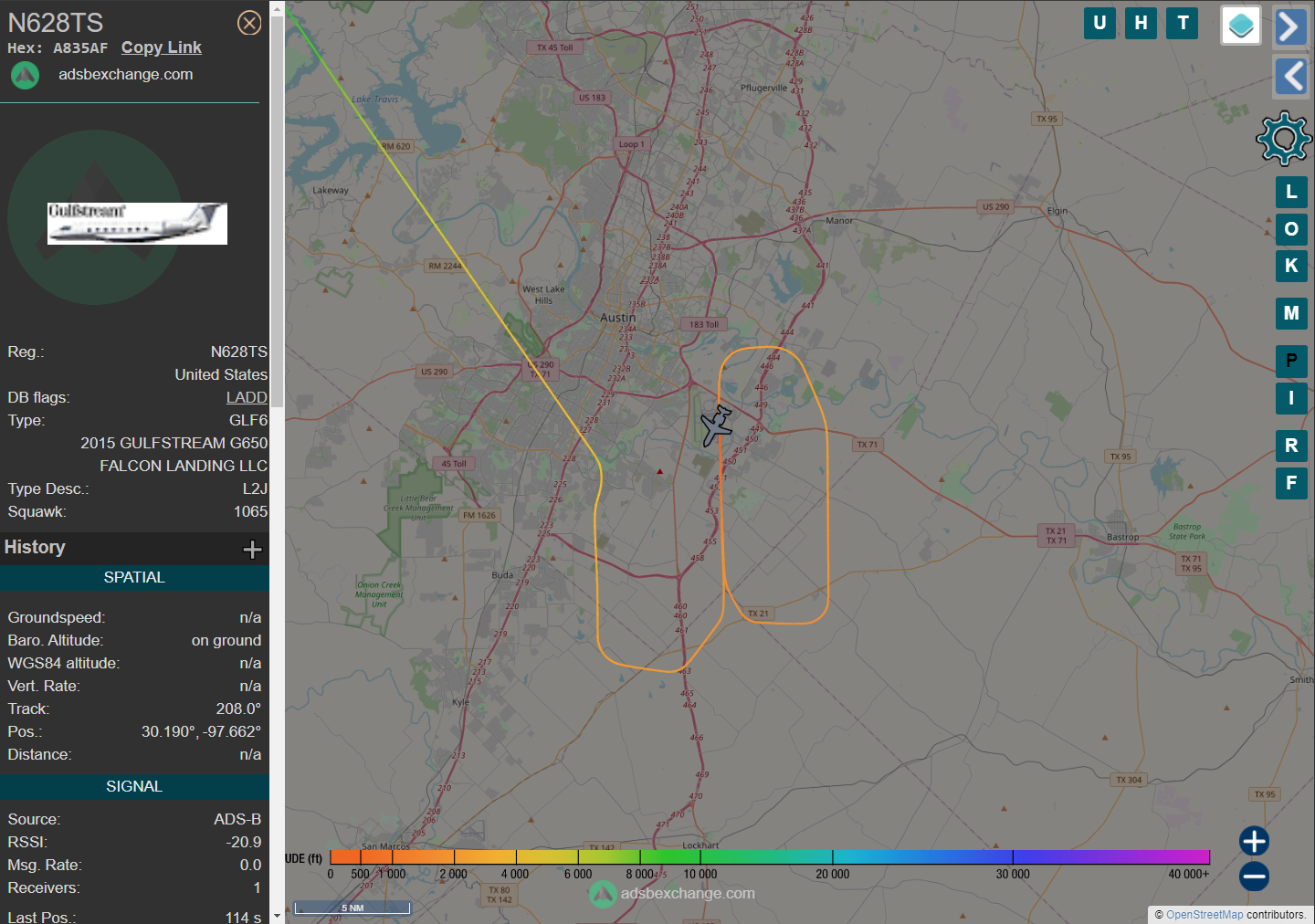The width and height of the screenshot is (1315, 924).
Task: Select the type value GLF6
Action: point(248,421)
